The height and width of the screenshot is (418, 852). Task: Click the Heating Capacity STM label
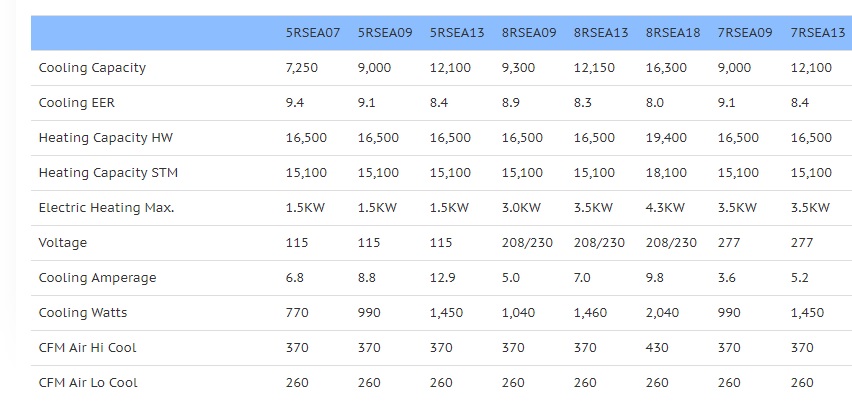pos(108,173)
